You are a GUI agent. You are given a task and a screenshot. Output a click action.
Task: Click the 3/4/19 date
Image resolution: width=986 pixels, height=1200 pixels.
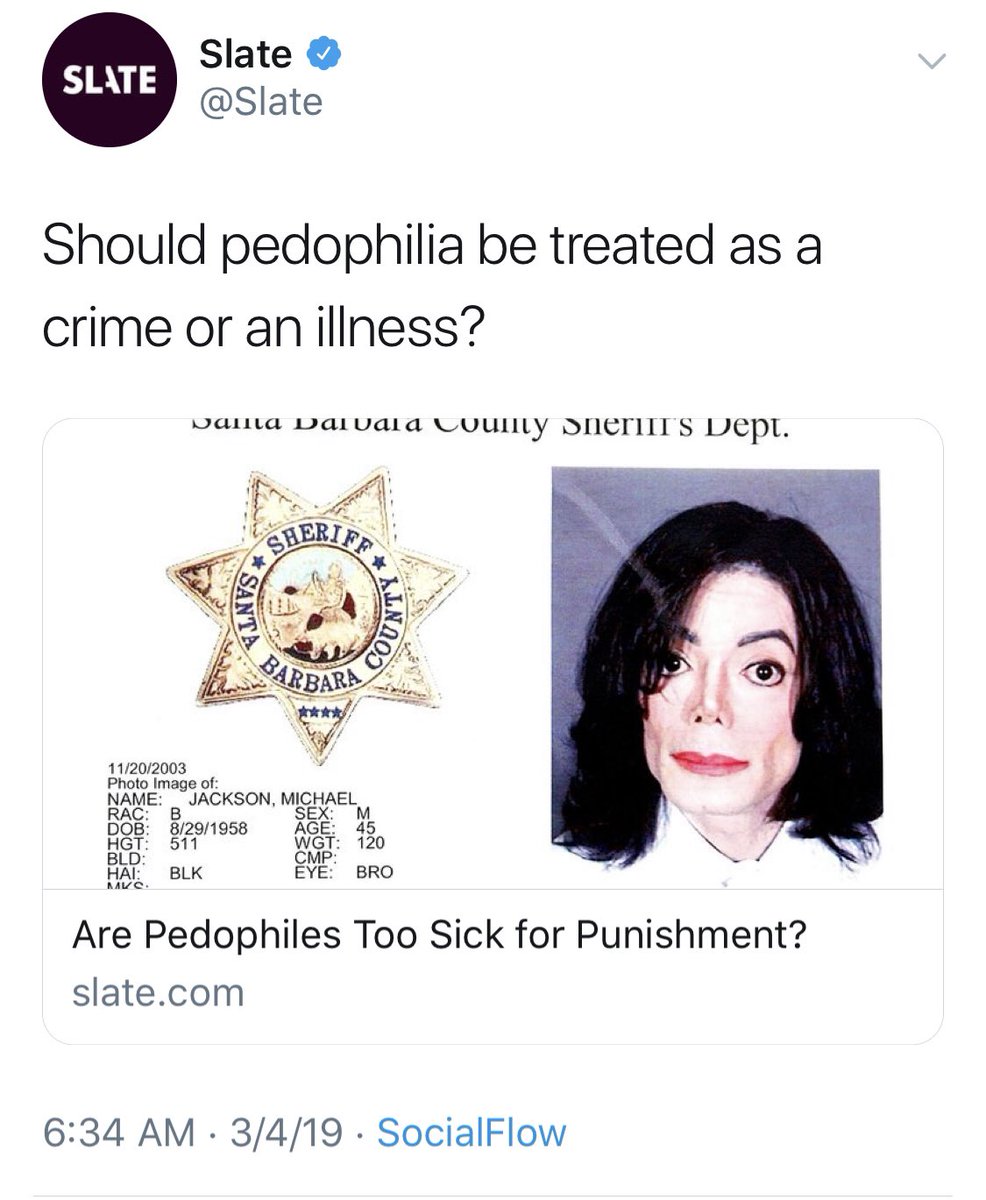click(x=286, y=1133)
